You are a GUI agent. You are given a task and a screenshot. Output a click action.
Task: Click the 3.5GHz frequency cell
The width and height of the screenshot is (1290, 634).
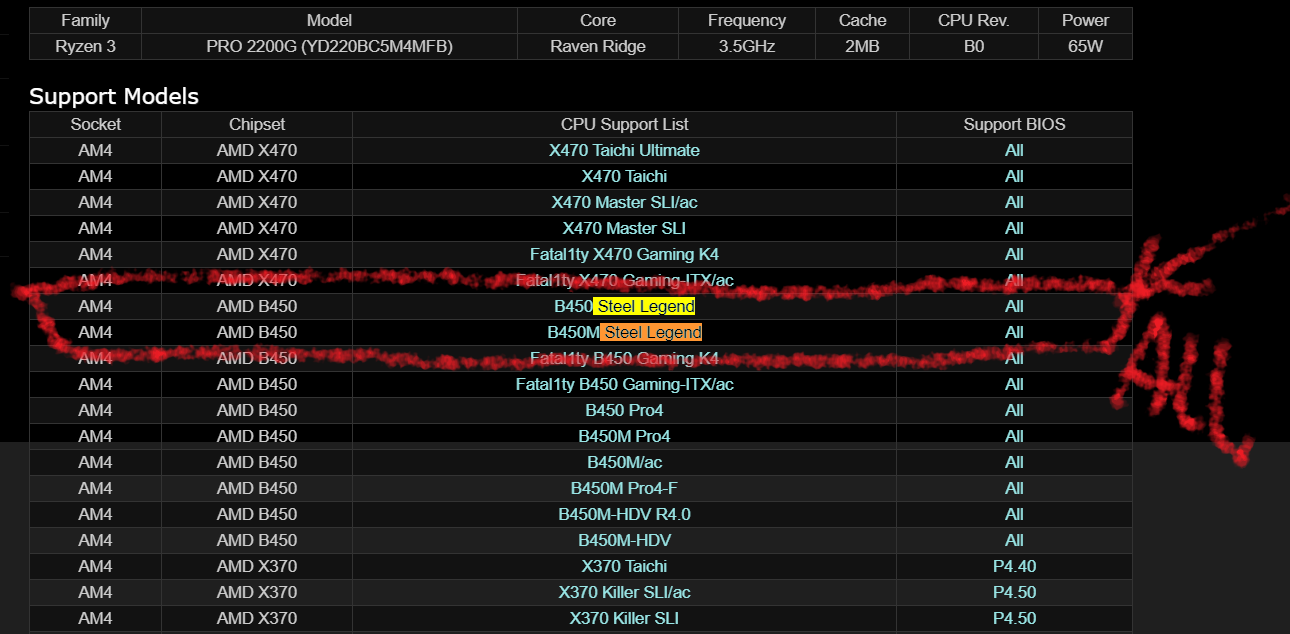(746, 46)
